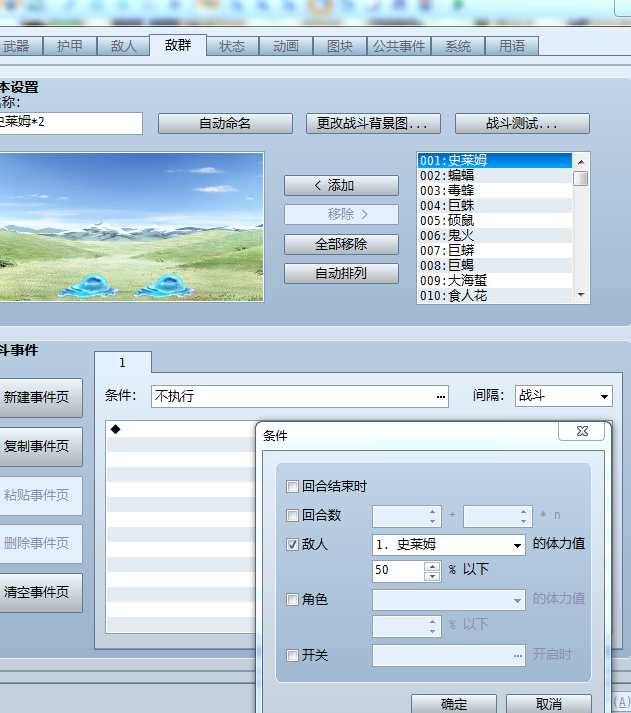
Task: Select the first event command line diamond
Action: tap(115, 429)
